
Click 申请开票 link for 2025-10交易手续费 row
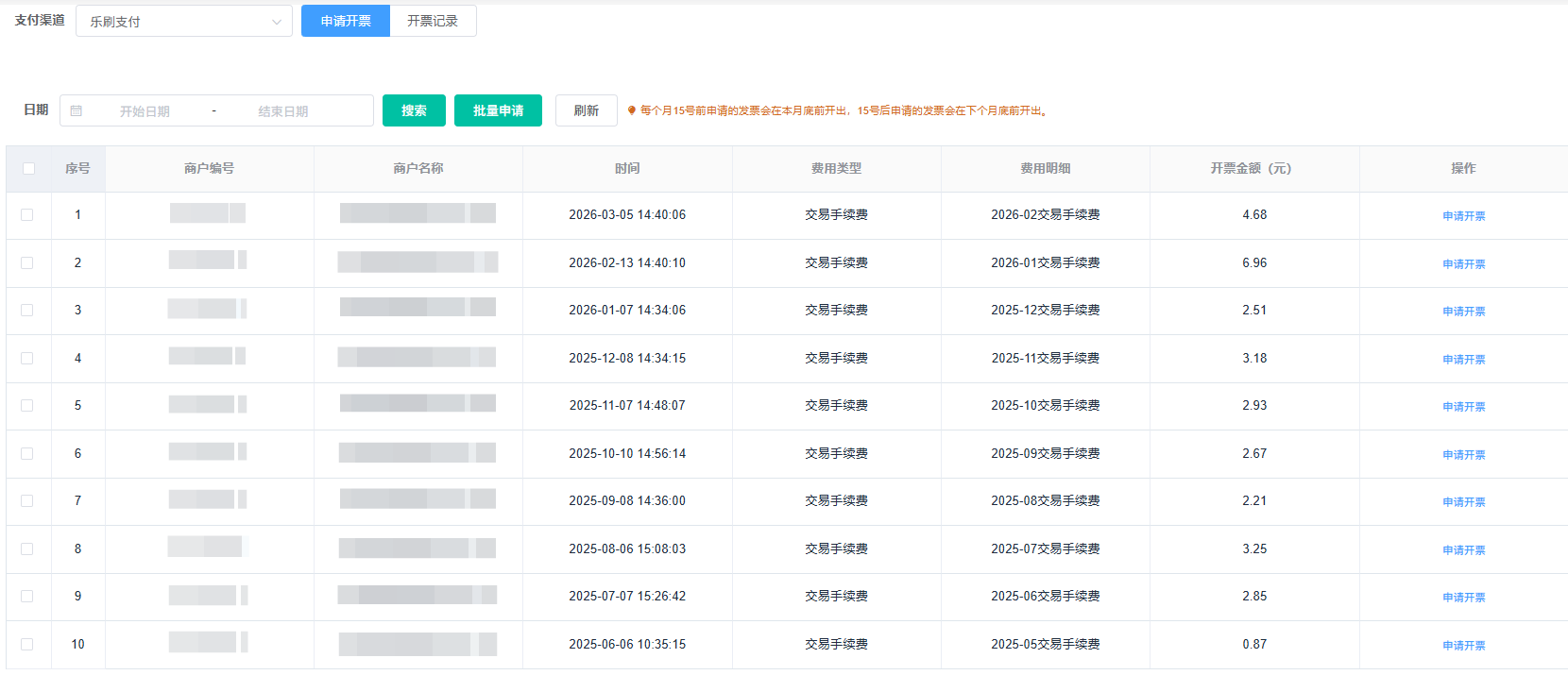(x=1463, y=407)
